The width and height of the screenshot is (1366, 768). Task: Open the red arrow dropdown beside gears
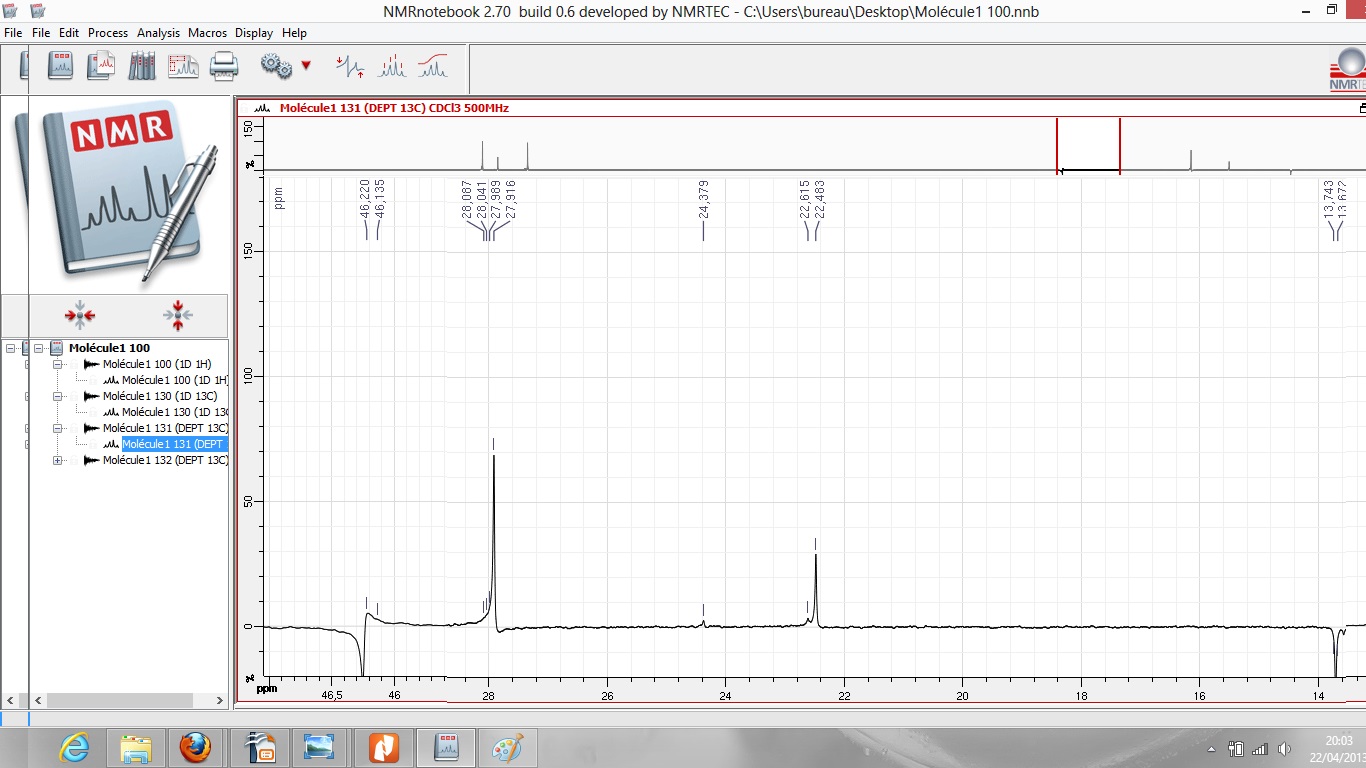coord(306,66)
